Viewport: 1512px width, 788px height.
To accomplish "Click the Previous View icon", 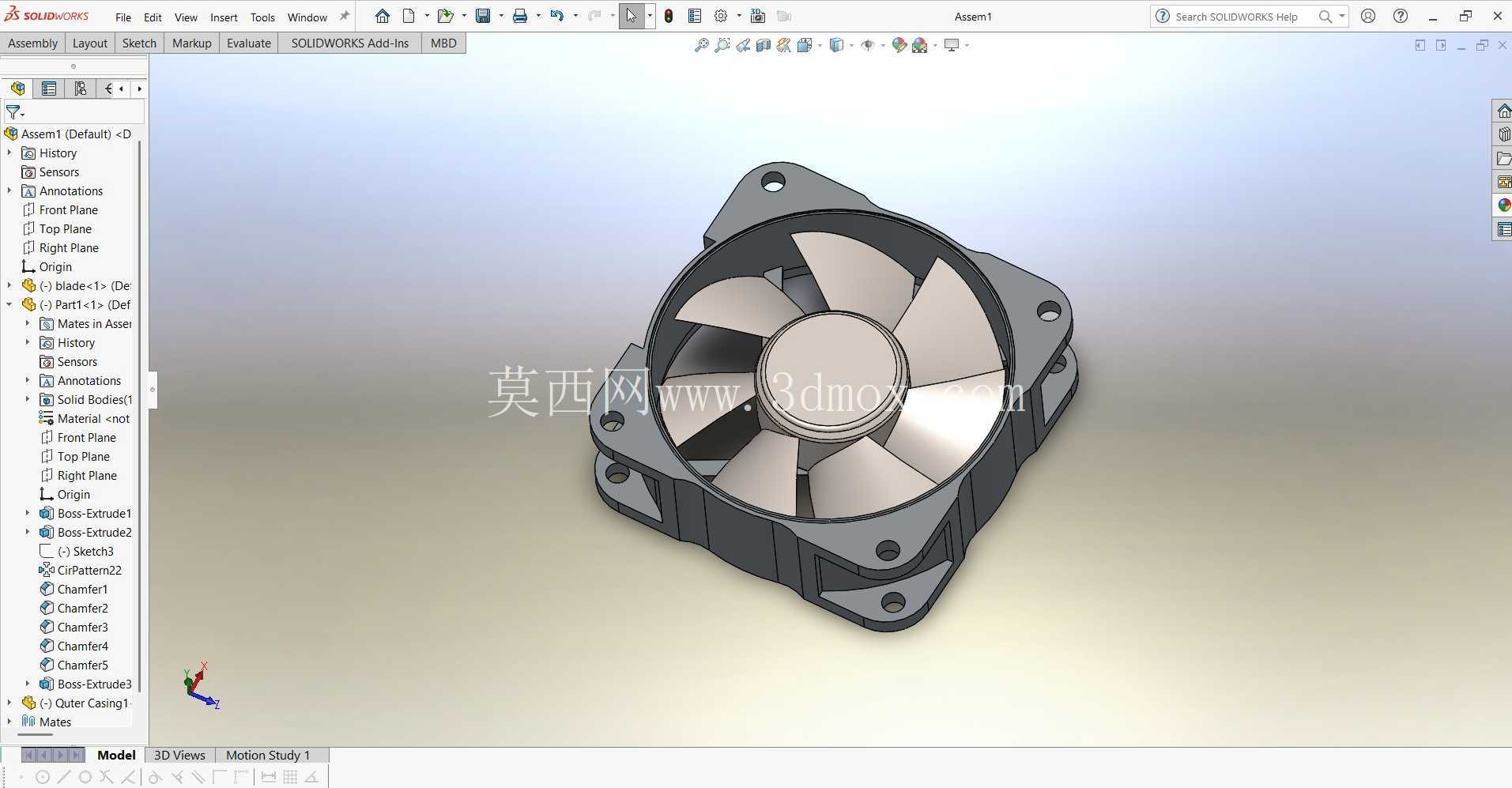I will point(743,45).
